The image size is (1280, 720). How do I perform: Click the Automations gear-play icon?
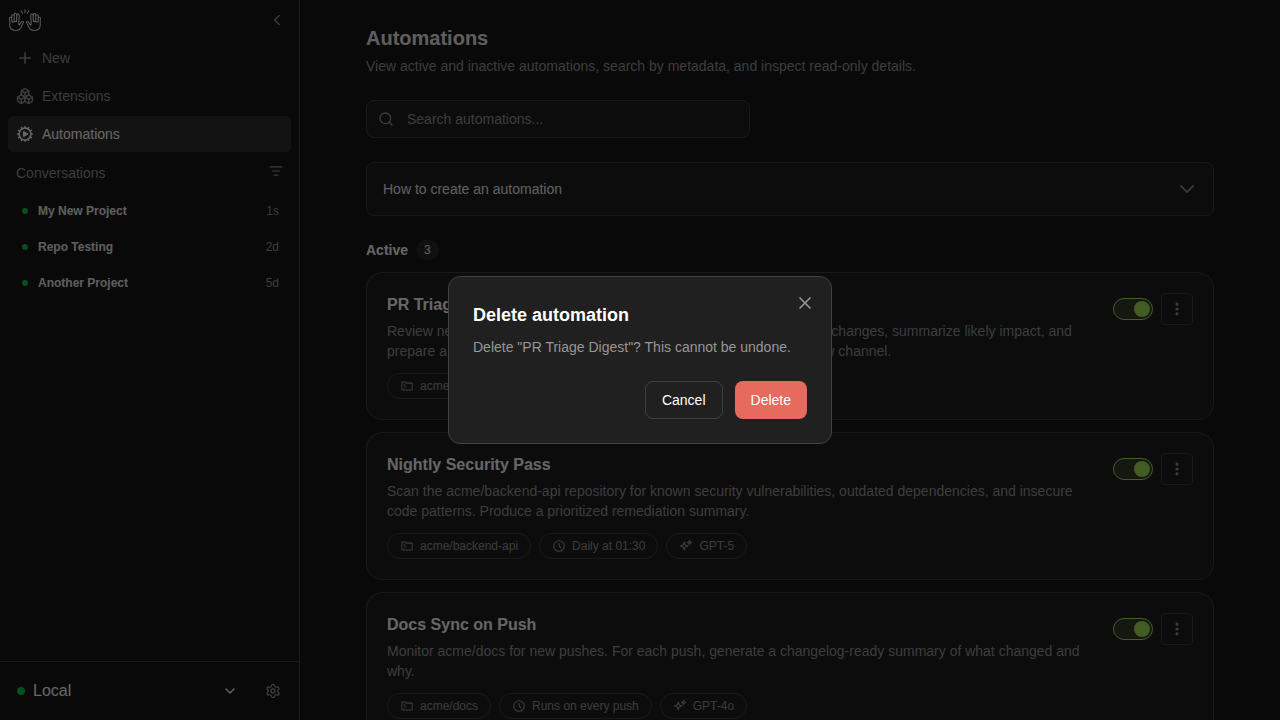coord(25,134)
